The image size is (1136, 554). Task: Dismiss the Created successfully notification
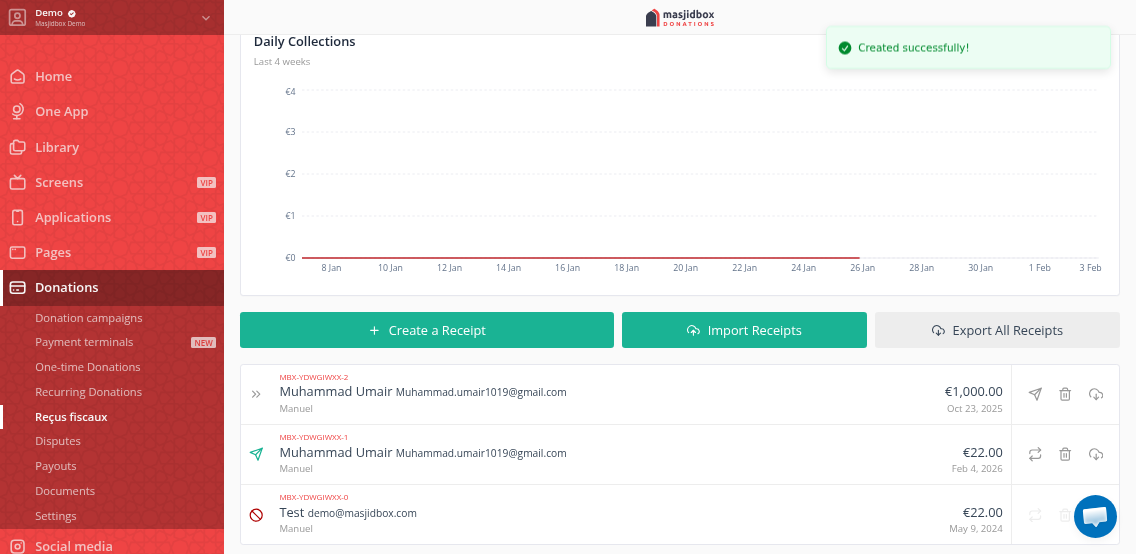[x=968, y=48]
